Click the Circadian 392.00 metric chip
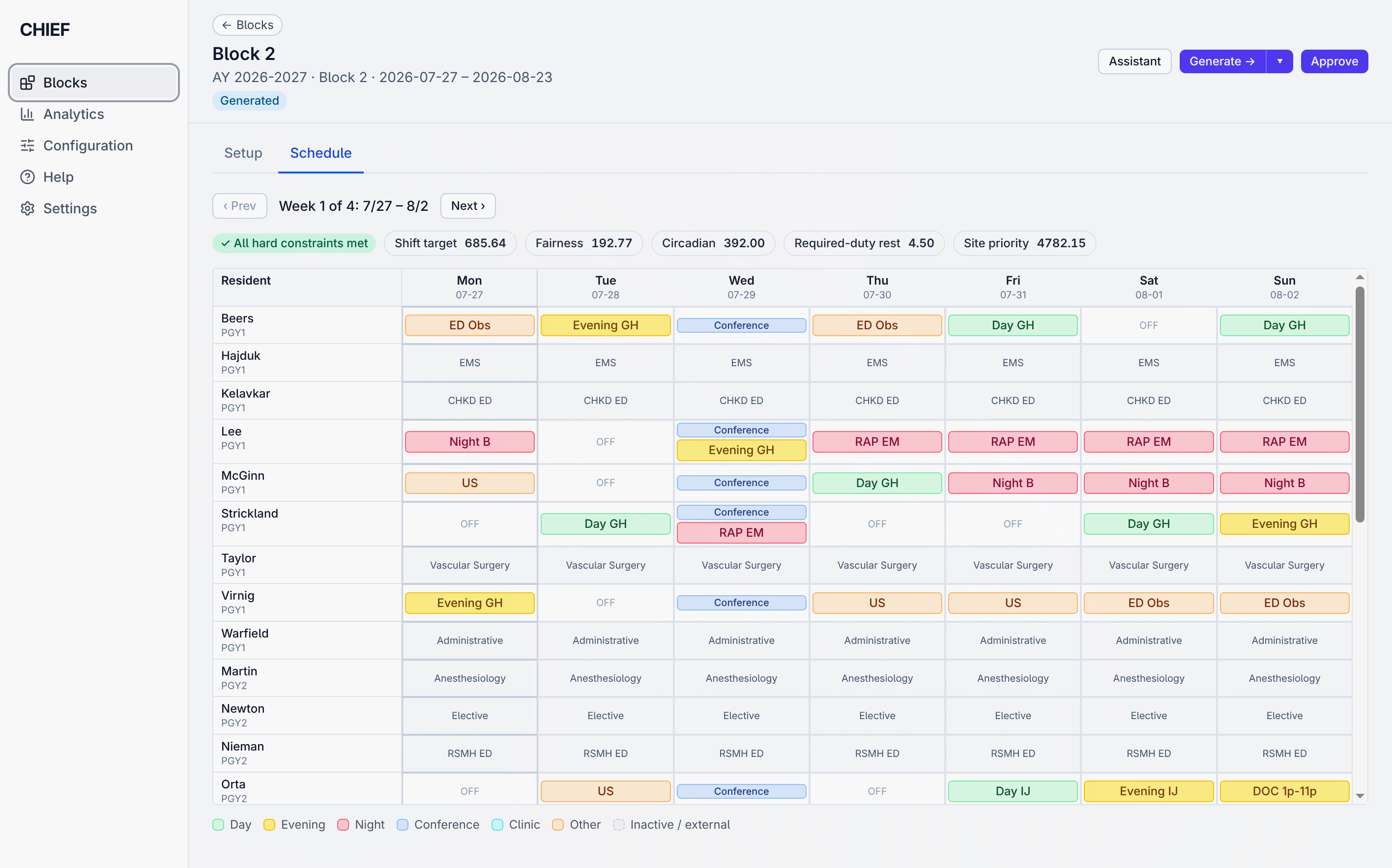The width and height of the screenshot is (1392, 868). tap(713, 243)
